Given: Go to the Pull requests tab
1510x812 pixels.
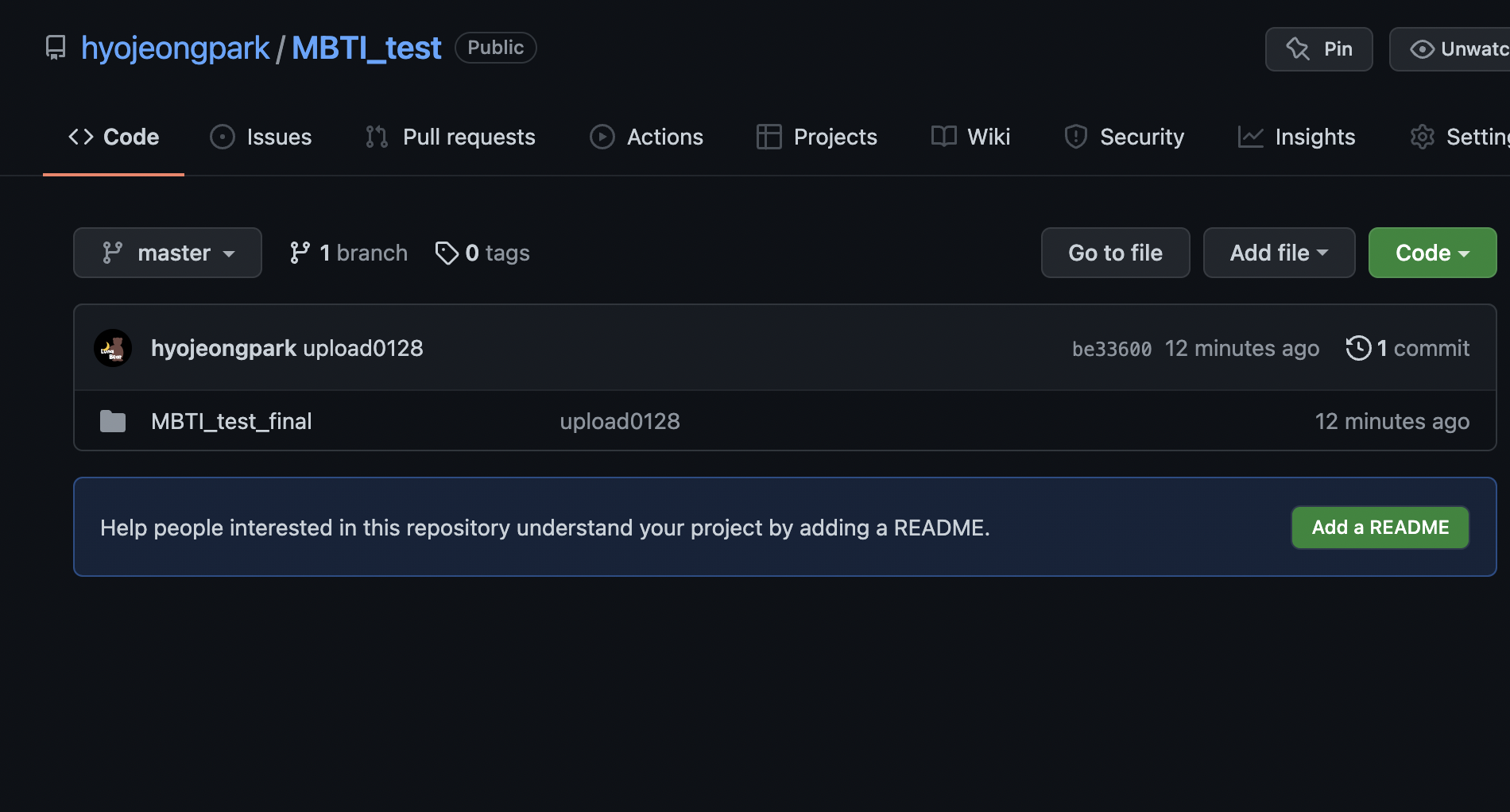Looking at the screenshot, I should [x=451, y=137].
